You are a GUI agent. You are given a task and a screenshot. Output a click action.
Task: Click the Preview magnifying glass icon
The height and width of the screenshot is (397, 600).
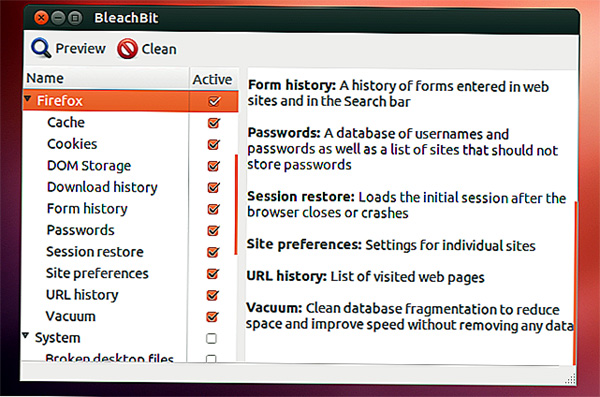41,48
